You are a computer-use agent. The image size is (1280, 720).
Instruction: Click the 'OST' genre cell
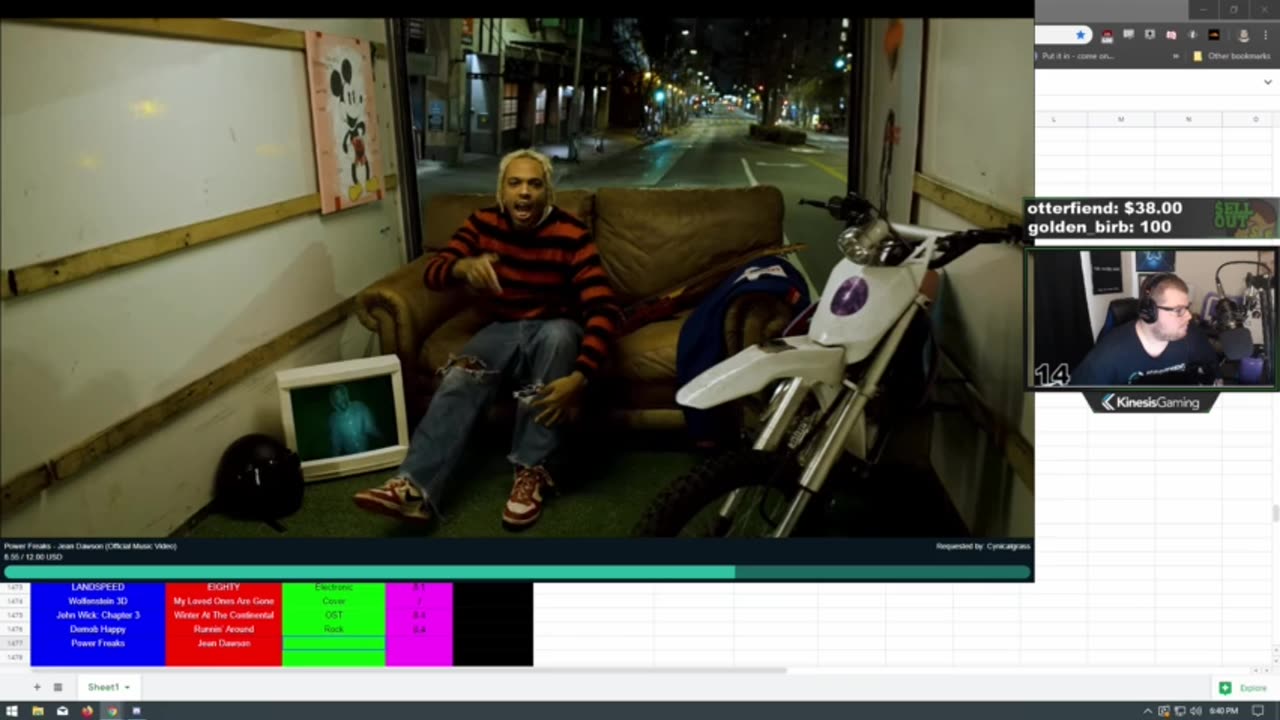click(334, 615)
